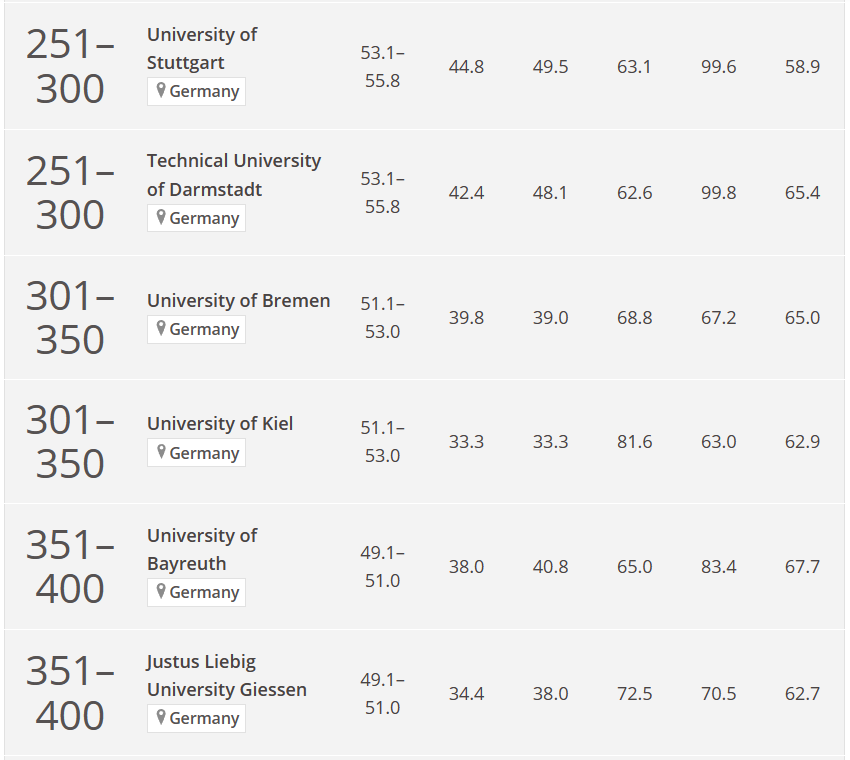850x760 pixels.
Task: Click the 81.6 score in the Kiel row
Action: coord(634,442)
